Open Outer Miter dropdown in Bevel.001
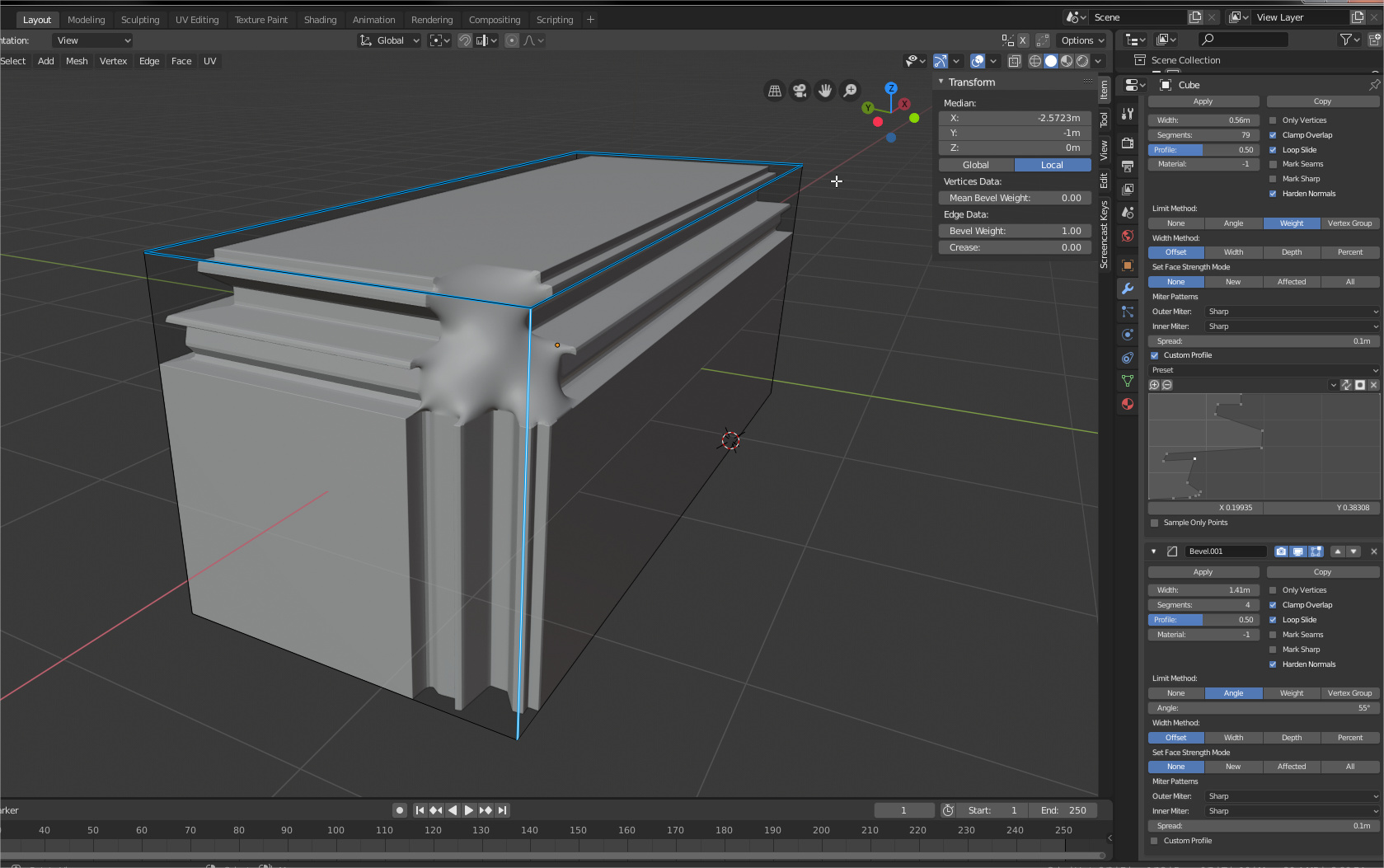The width and height of the screenshot is (1384, 868). (x=1292, y=796)
